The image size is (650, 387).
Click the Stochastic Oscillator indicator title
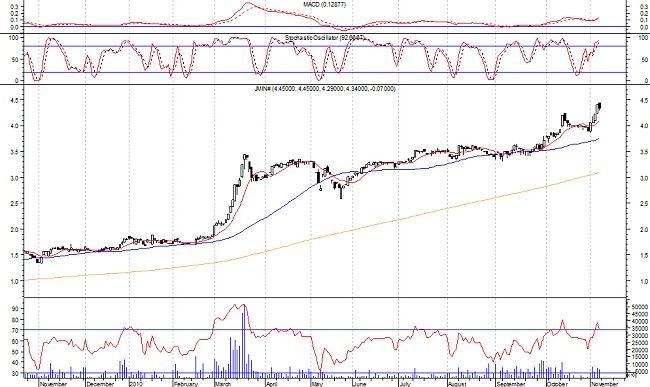[325, 38]
